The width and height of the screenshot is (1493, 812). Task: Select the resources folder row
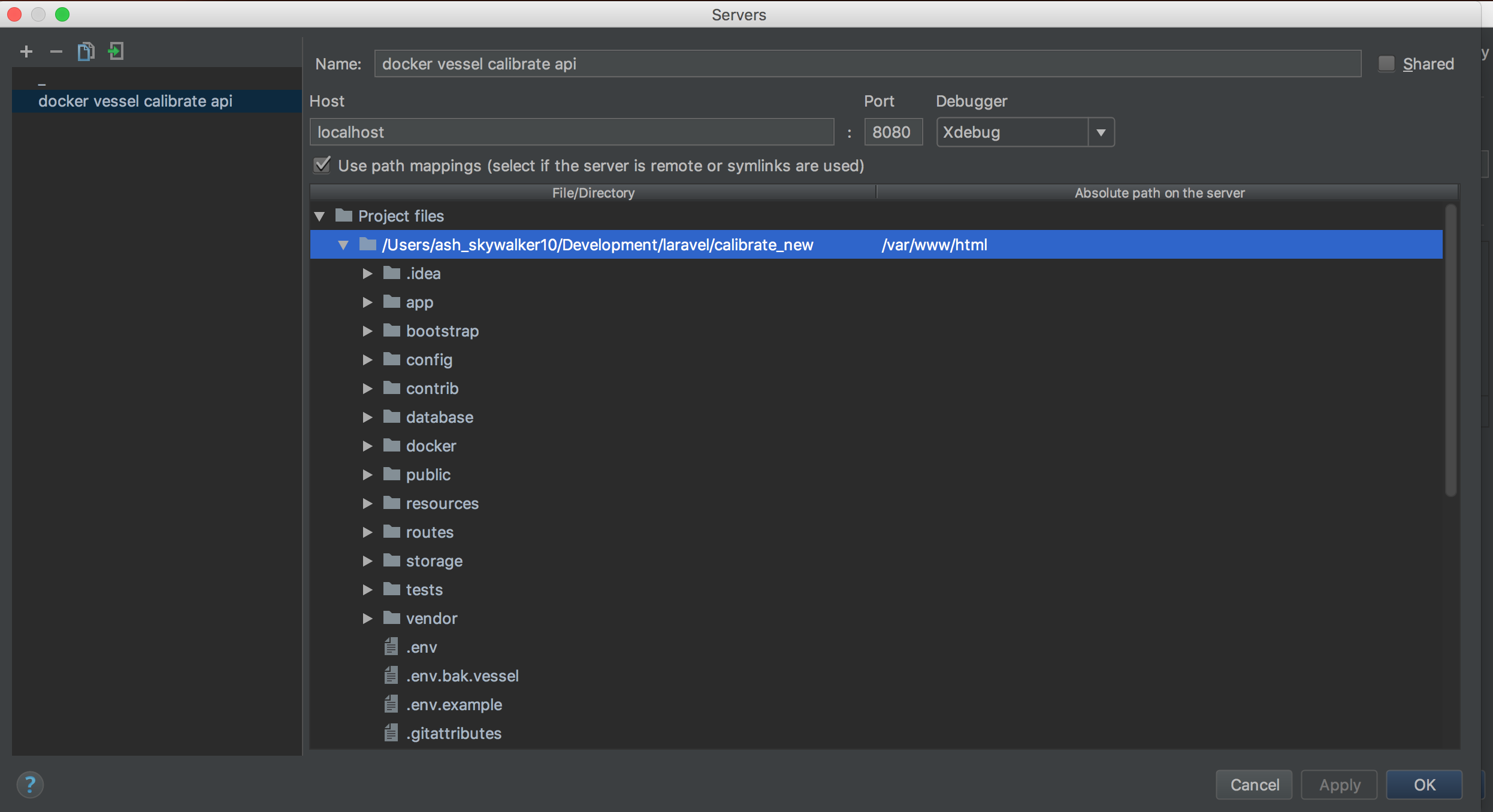tap(876, 503)
